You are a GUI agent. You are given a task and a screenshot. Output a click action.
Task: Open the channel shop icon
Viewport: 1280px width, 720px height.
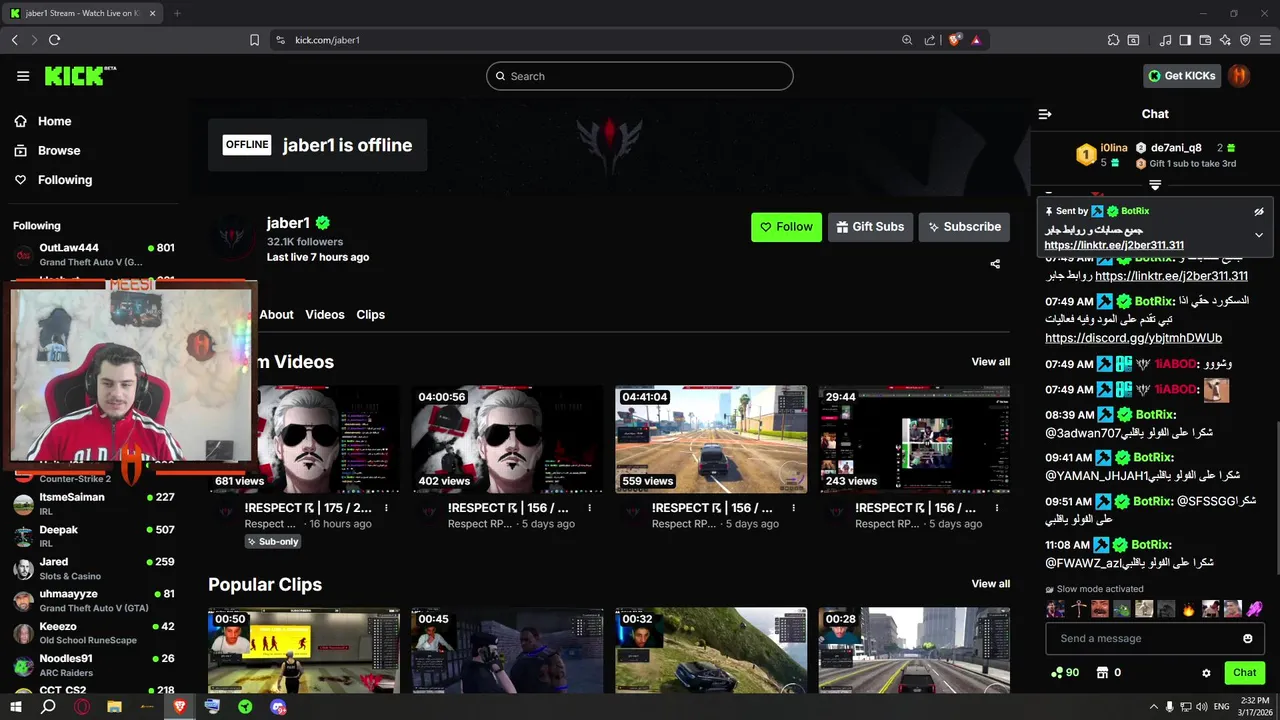point(1103,673)
